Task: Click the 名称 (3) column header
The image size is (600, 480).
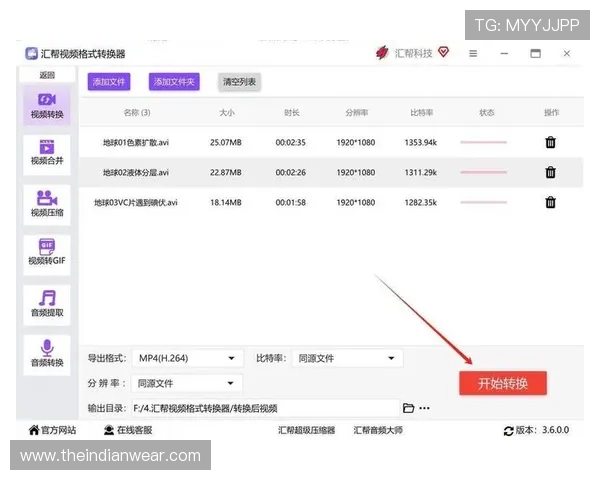Action: tap(137, 113)
